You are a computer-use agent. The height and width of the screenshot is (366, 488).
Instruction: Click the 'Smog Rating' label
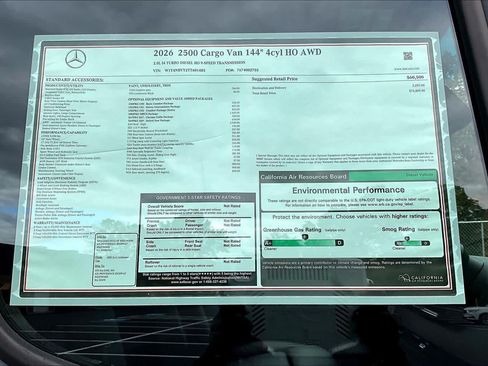tap(398, 229)
